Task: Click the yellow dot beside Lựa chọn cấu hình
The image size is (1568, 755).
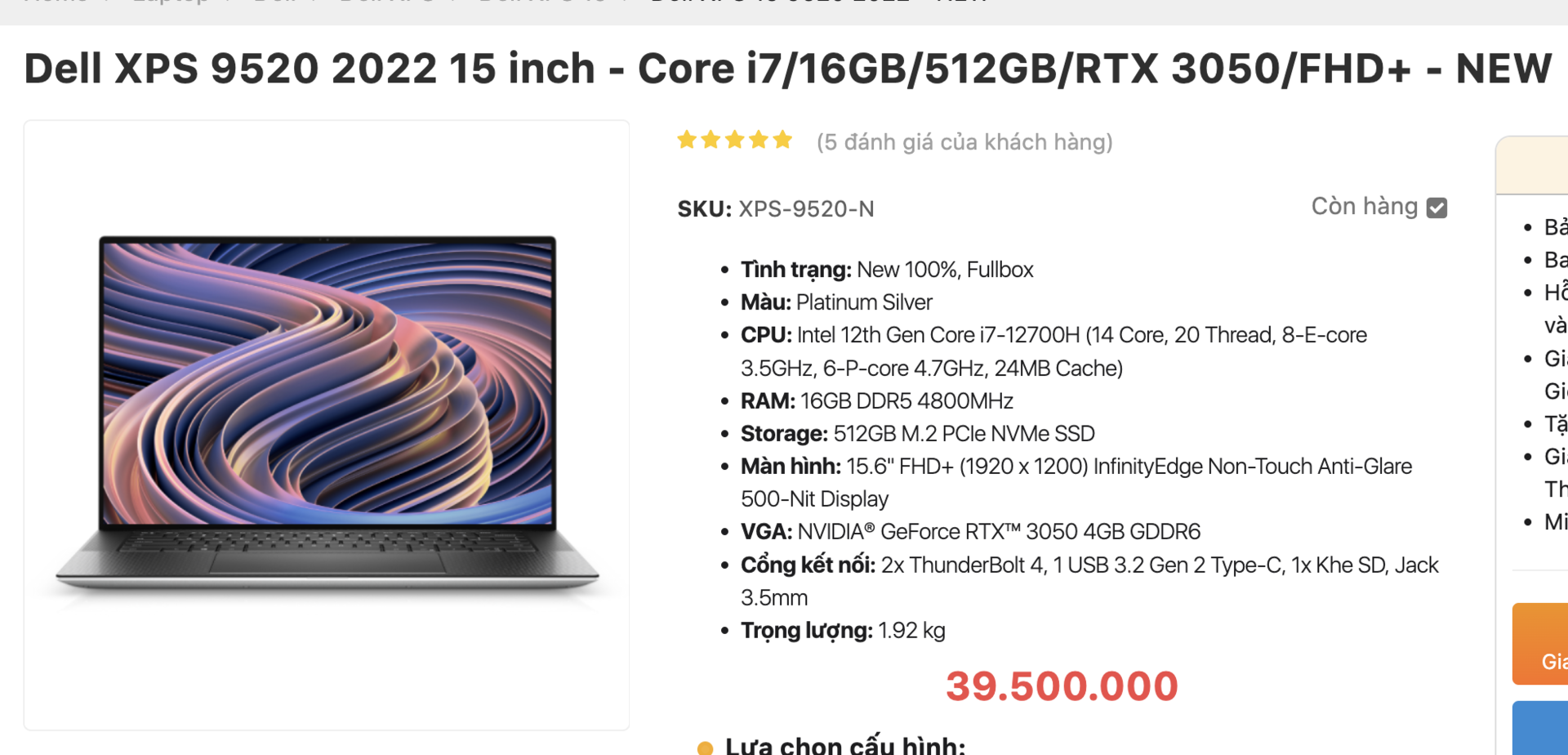Action: (705, 748)
